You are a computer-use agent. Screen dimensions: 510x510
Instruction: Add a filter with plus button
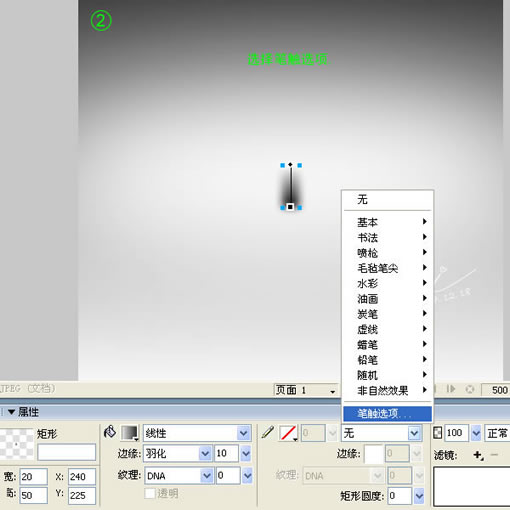click(x=478, y=455)
